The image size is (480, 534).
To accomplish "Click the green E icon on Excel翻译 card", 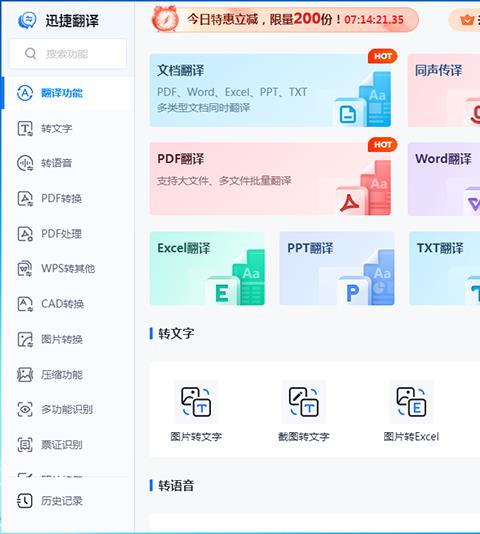I will pos(222,293).
